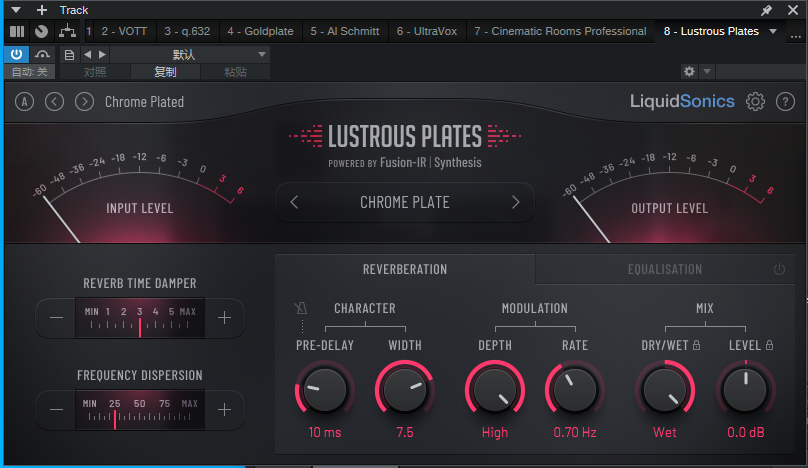Select the REVERBERATION tab
The width and height of the screenshot is (808, 468).
click(405, 269)
